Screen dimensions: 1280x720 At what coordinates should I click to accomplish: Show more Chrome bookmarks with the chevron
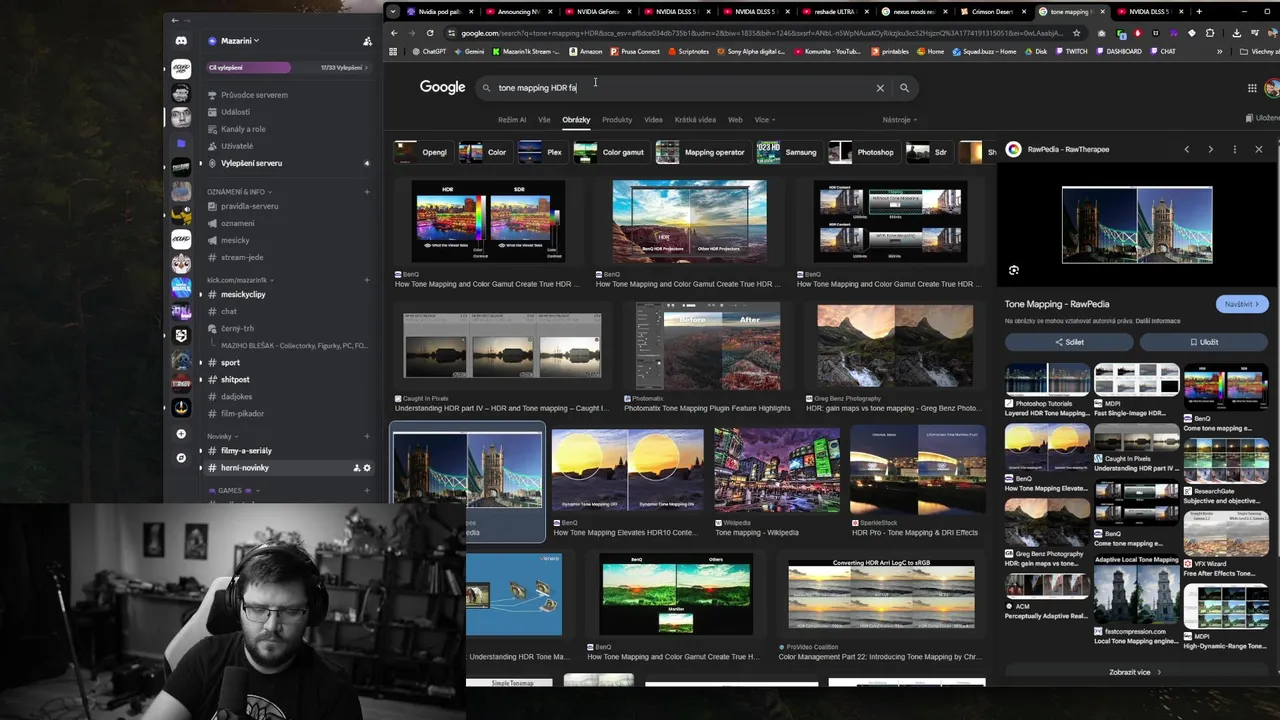pyautogui.click(x=1219, y=51)
